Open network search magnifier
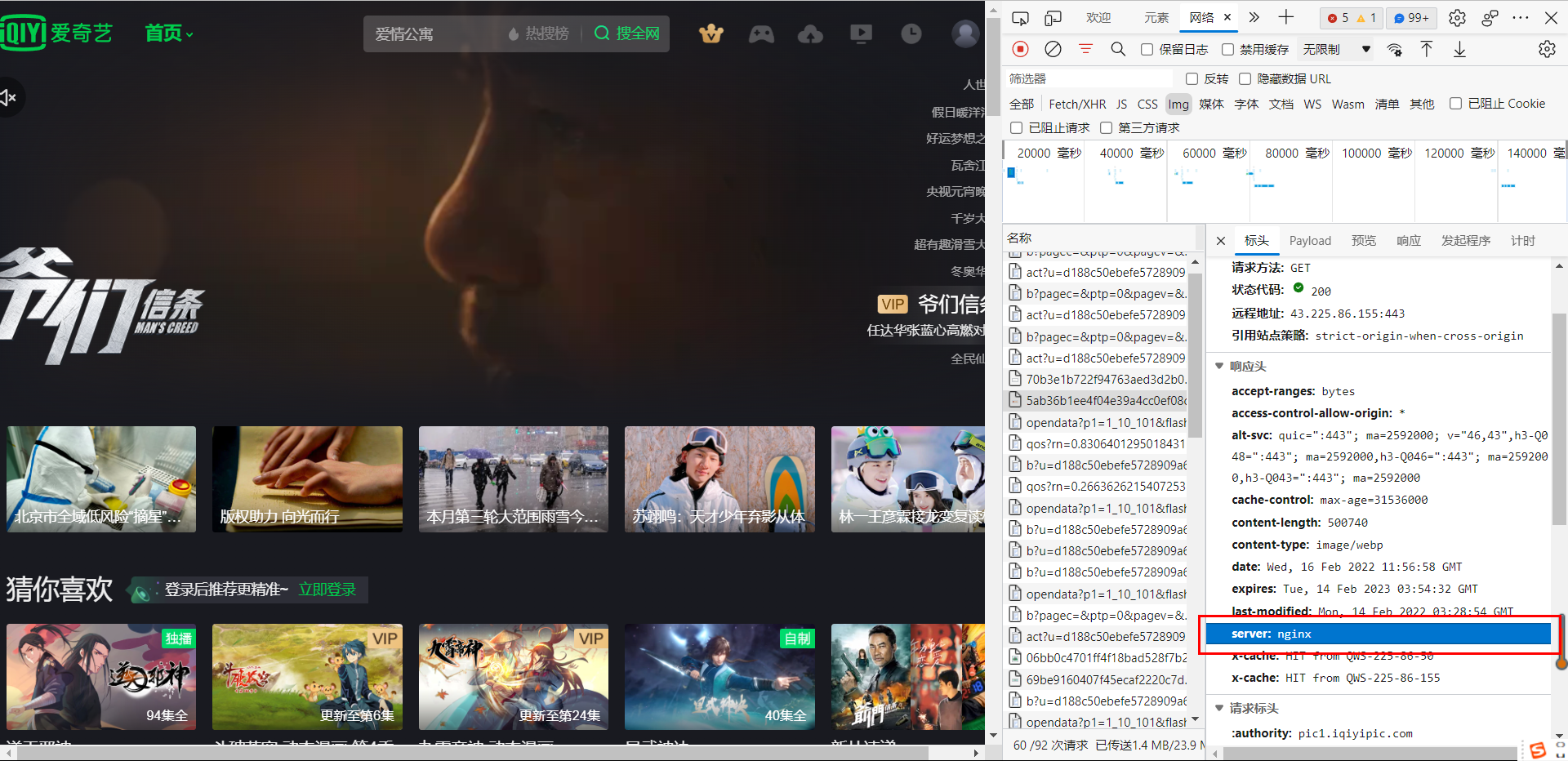The height and width of the screenshot is (761, 1568). click(x=1118, y=49)
